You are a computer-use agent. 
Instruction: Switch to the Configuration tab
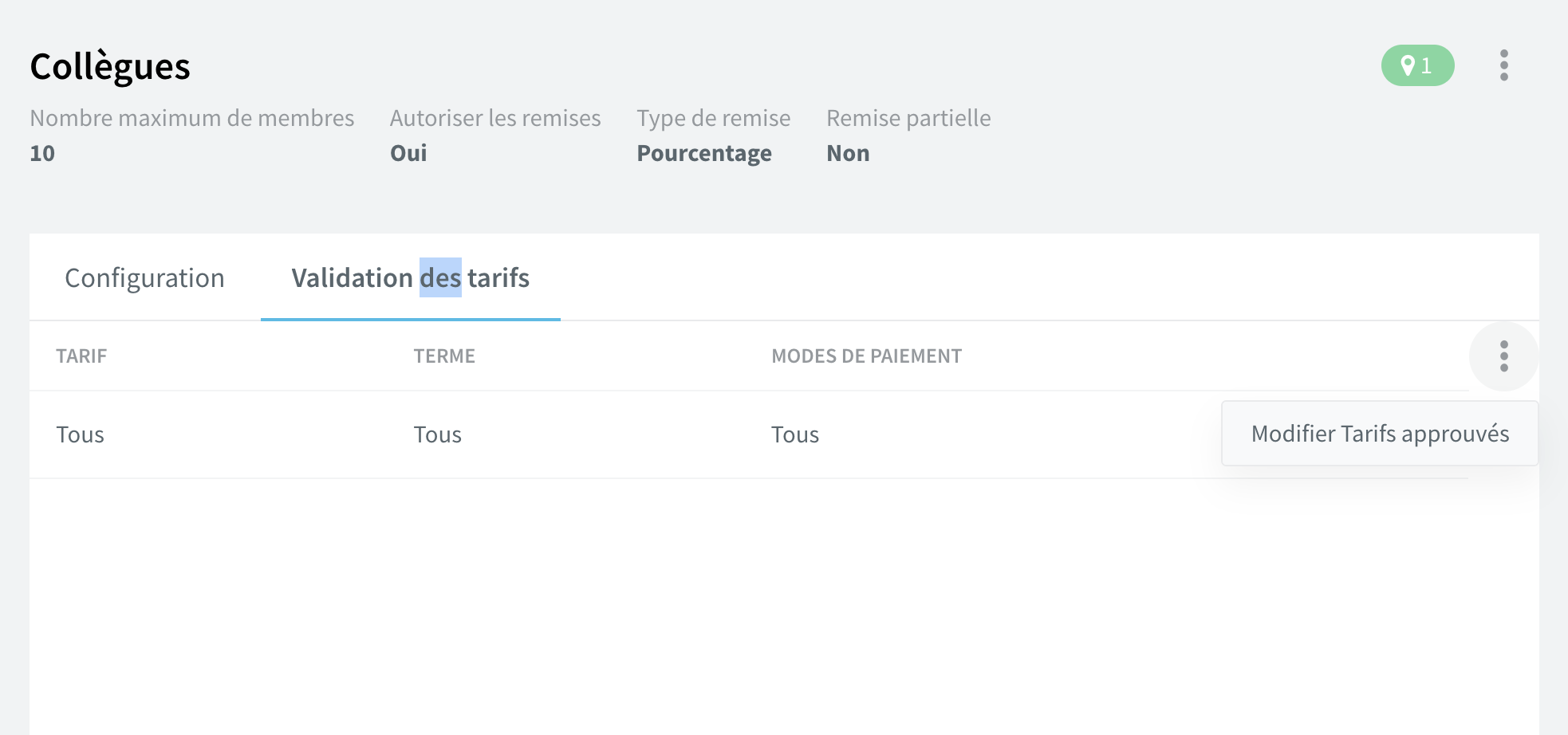point(144,278)
